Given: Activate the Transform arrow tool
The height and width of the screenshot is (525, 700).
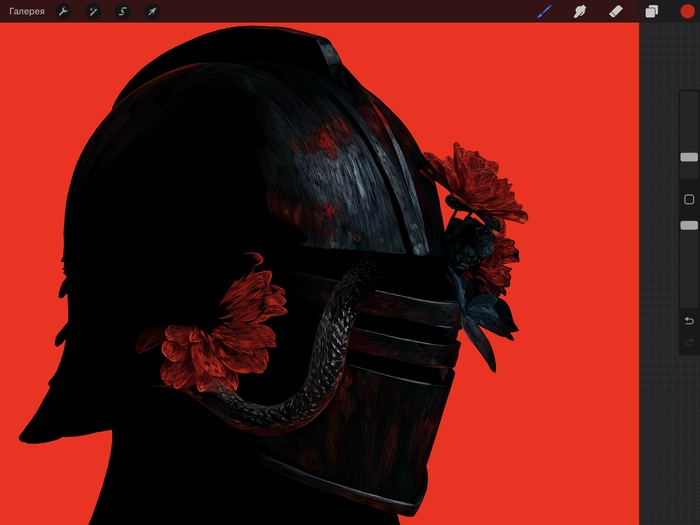Looking at the screenshot, I should click(152, 11).
